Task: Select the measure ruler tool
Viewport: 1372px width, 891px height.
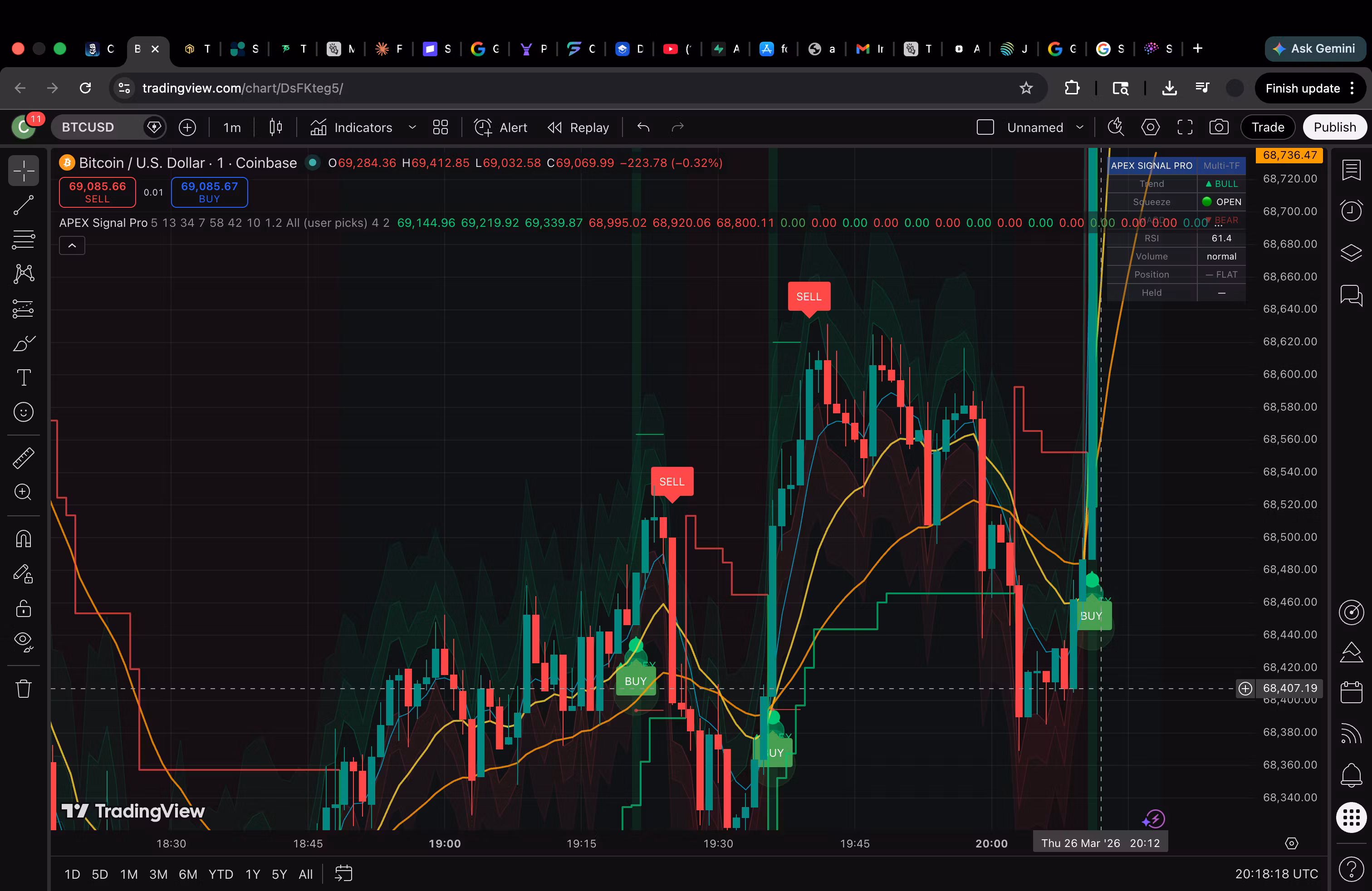Action: [23, 458]
